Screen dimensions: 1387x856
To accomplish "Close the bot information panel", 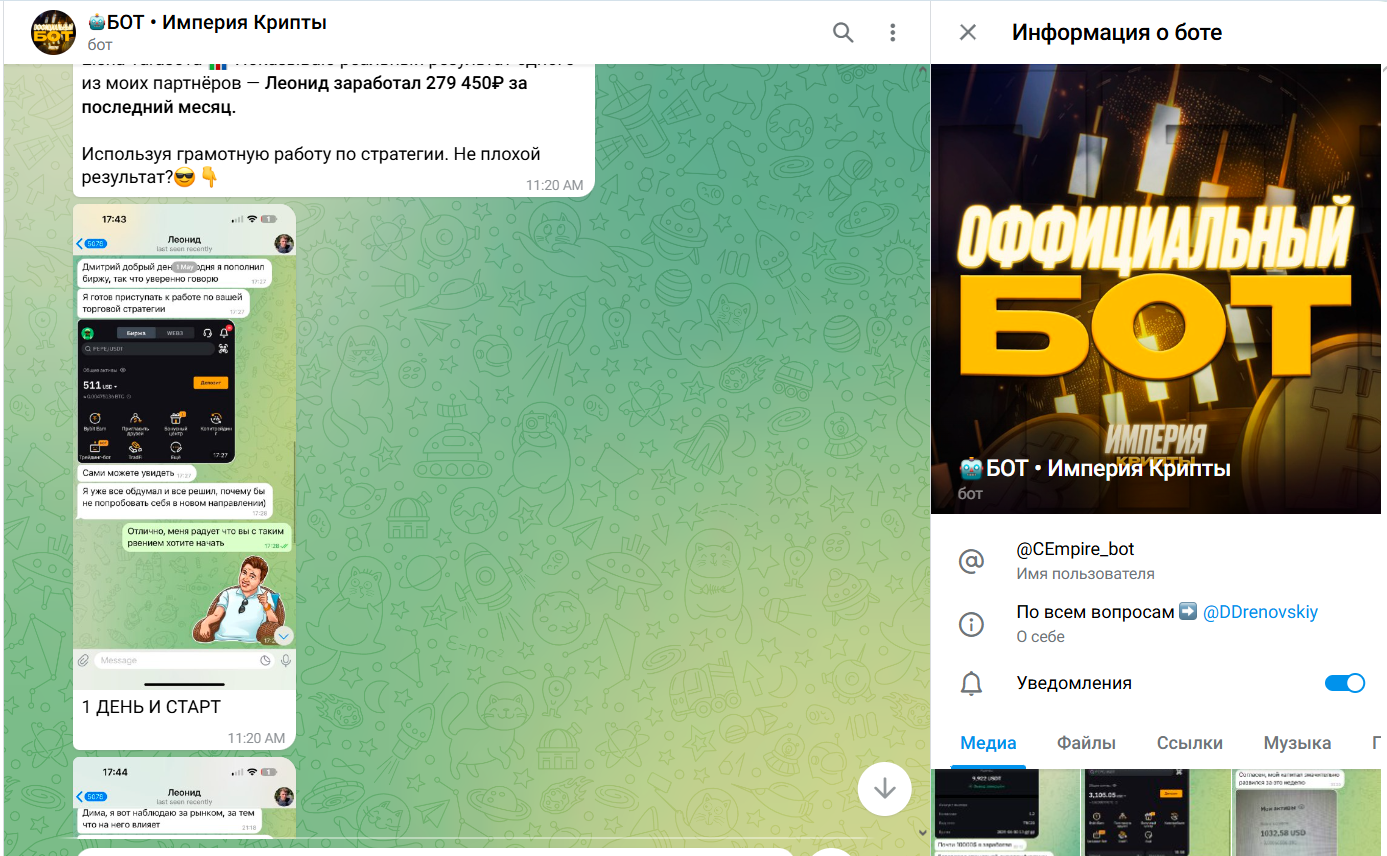I will 968,32.
